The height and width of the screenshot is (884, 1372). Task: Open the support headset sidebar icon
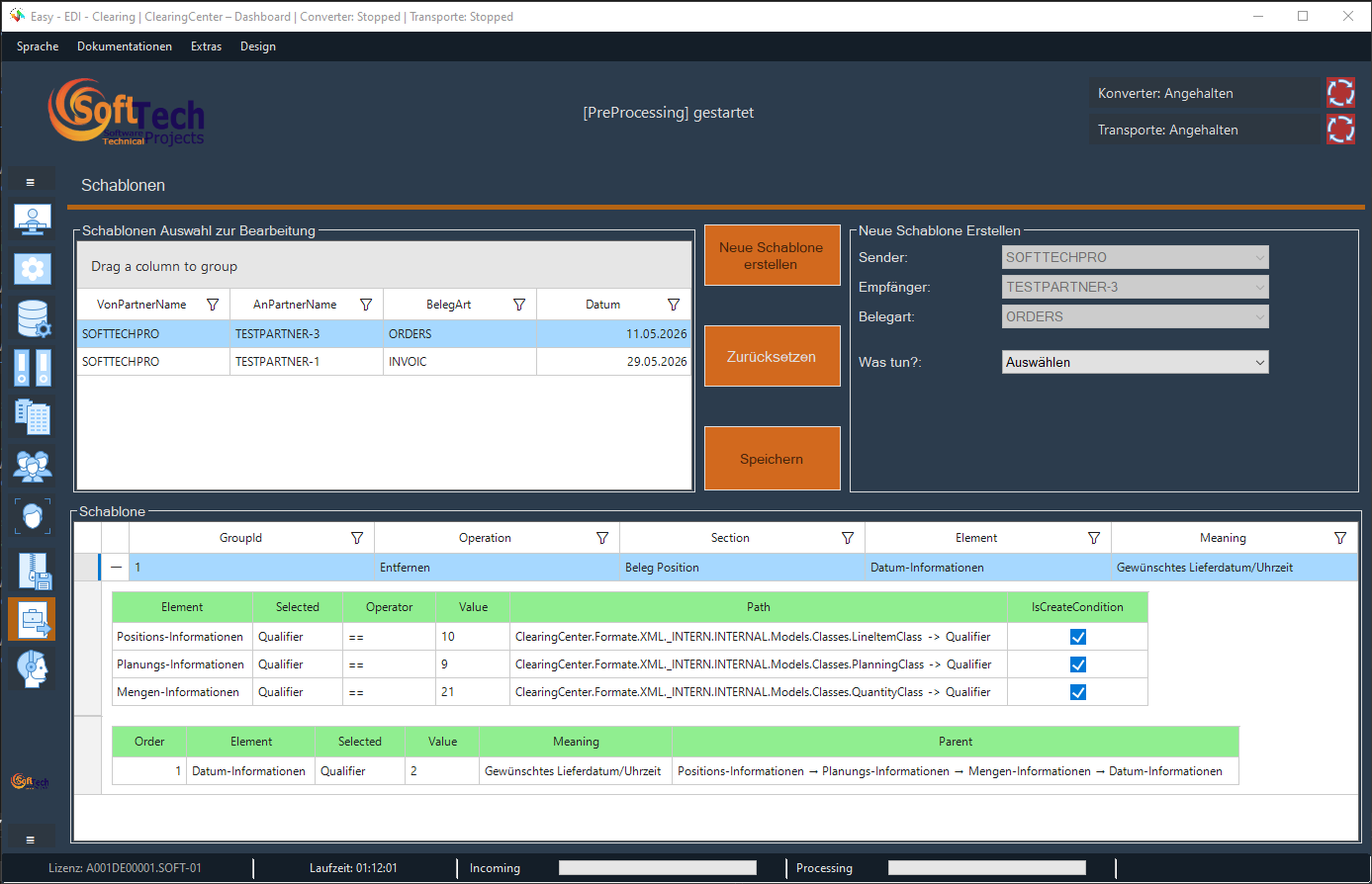pyautogui.click(x=33, y=668)
